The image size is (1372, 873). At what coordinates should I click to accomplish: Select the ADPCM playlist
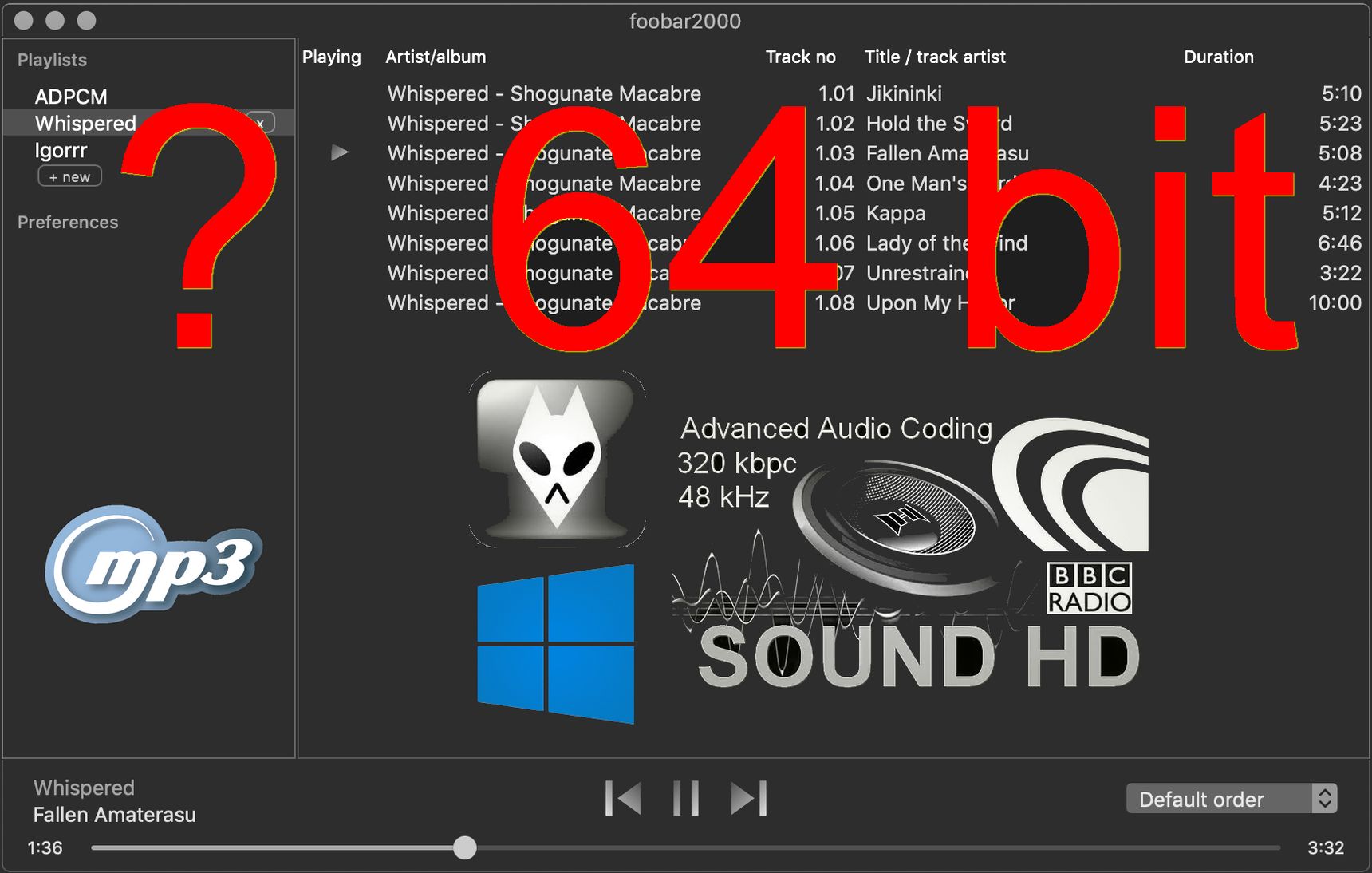click(x=70, y=97)
